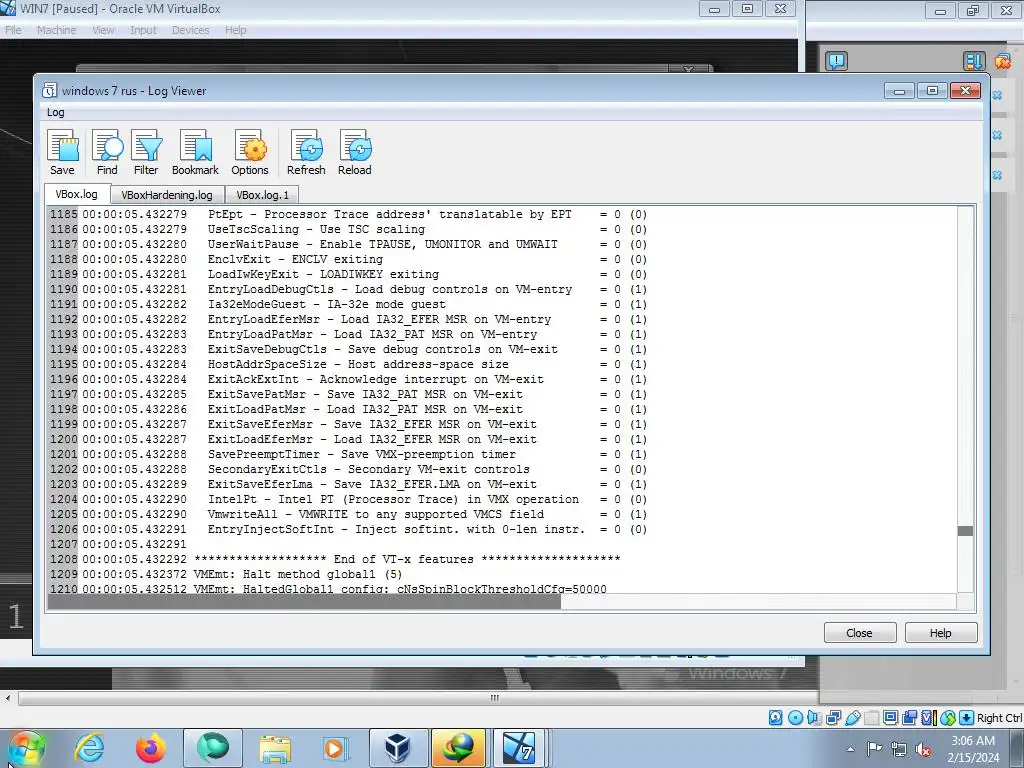Open the Input menu of the VirtualBox window

pyautogui.click(x=143, y=30)
